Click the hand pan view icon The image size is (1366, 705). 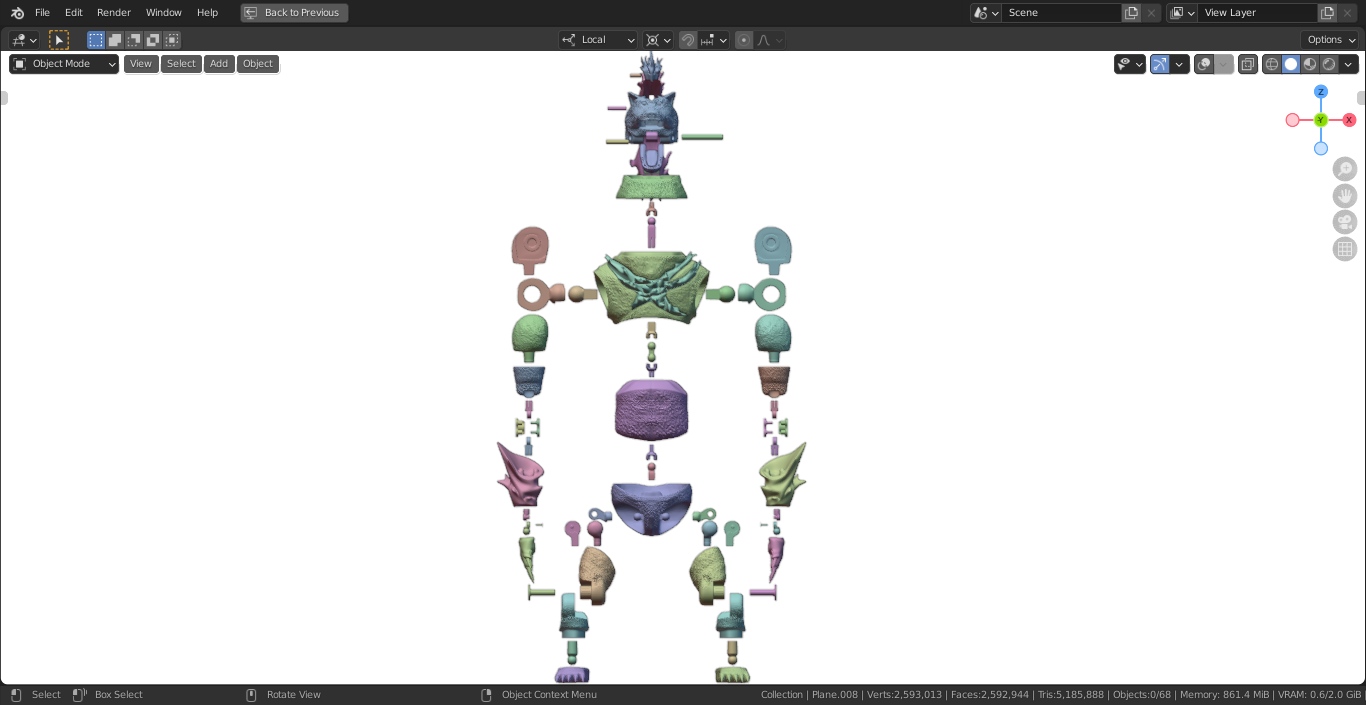tap(1345, 196)
